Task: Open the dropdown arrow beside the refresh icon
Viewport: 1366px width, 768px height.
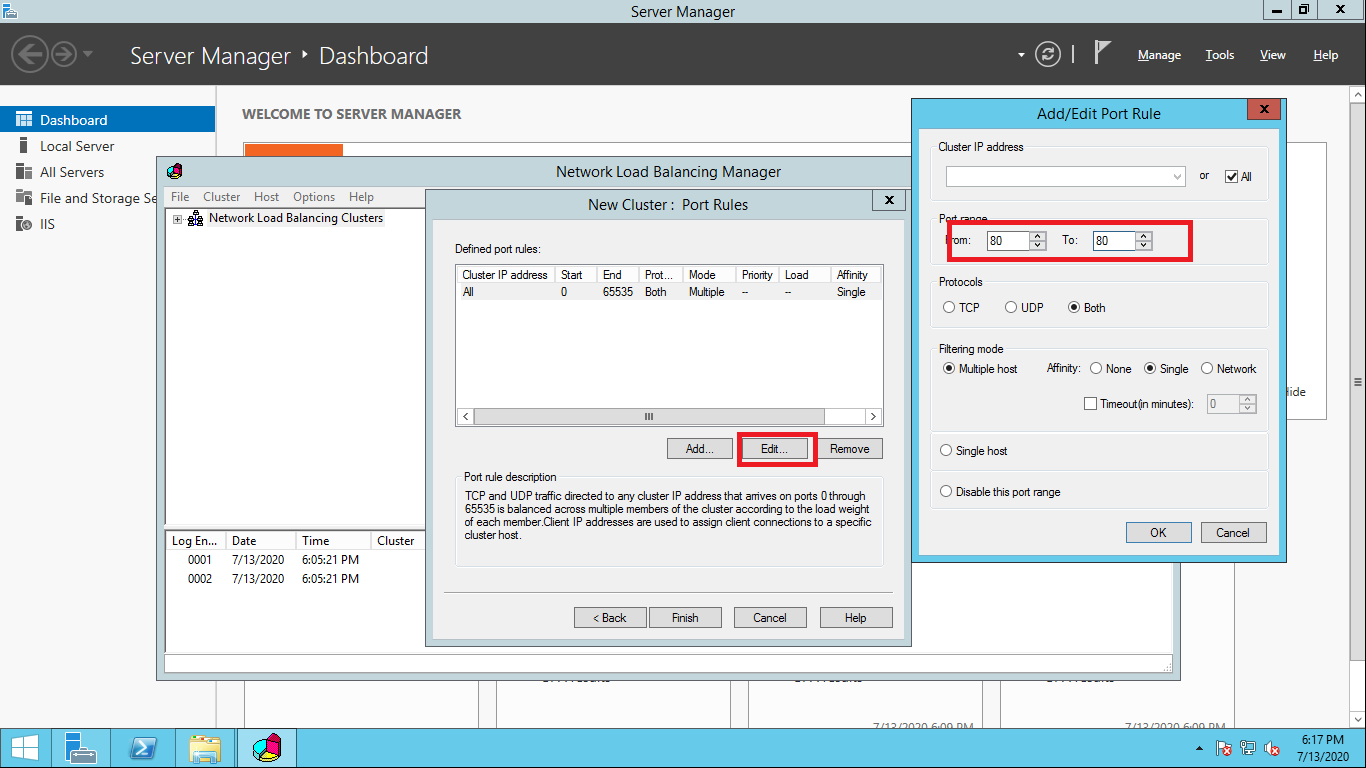Action: pos(1021,55)
